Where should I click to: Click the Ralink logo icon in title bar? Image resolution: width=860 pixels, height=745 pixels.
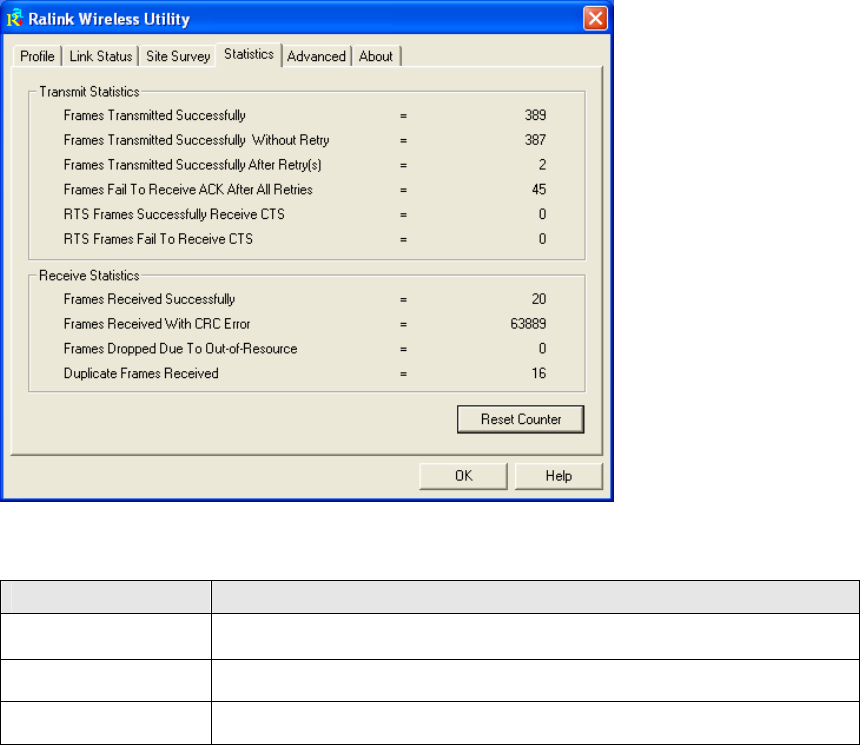[x=15, y=19]
